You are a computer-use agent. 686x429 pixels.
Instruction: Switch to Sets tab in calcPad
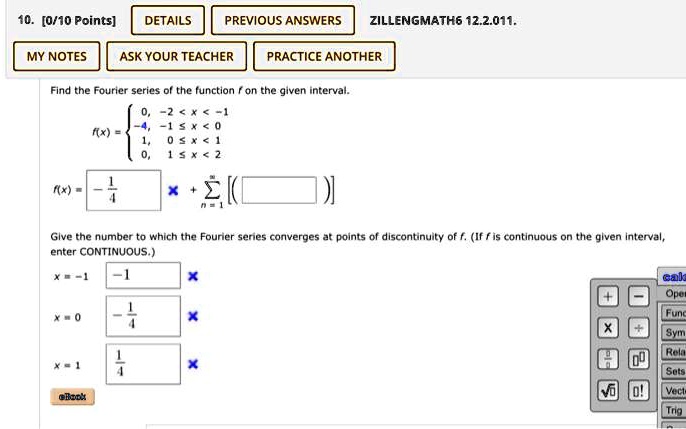pos(674,371)
